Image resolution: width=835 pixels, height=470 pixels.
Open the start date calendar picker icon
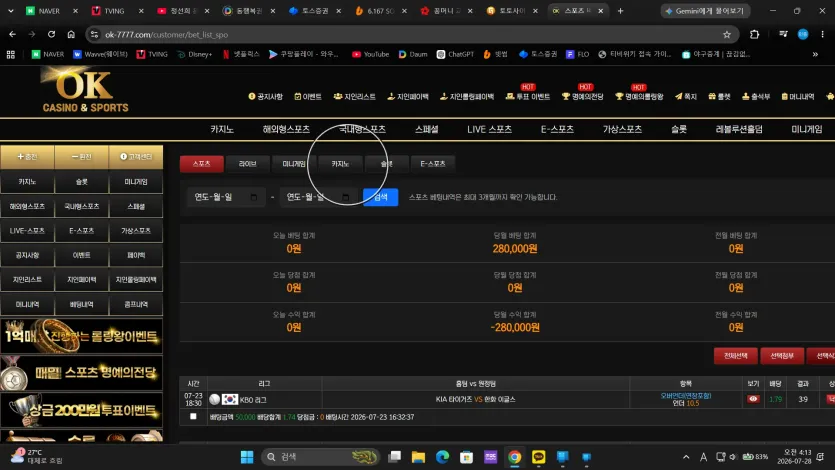[x=253, y=197]
